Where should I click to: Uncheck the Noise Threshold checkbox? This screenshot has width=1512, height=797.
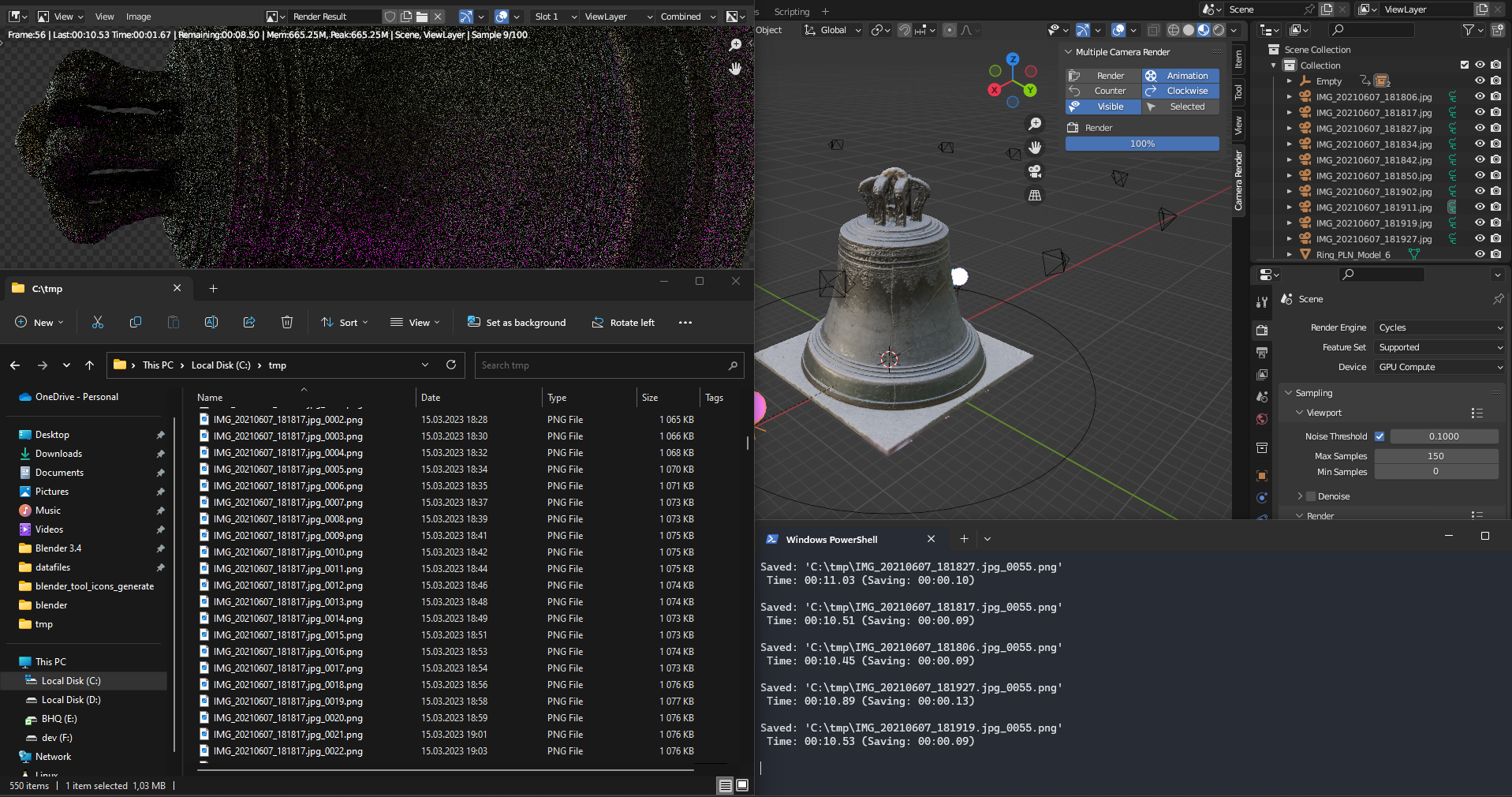[1380, 436]
